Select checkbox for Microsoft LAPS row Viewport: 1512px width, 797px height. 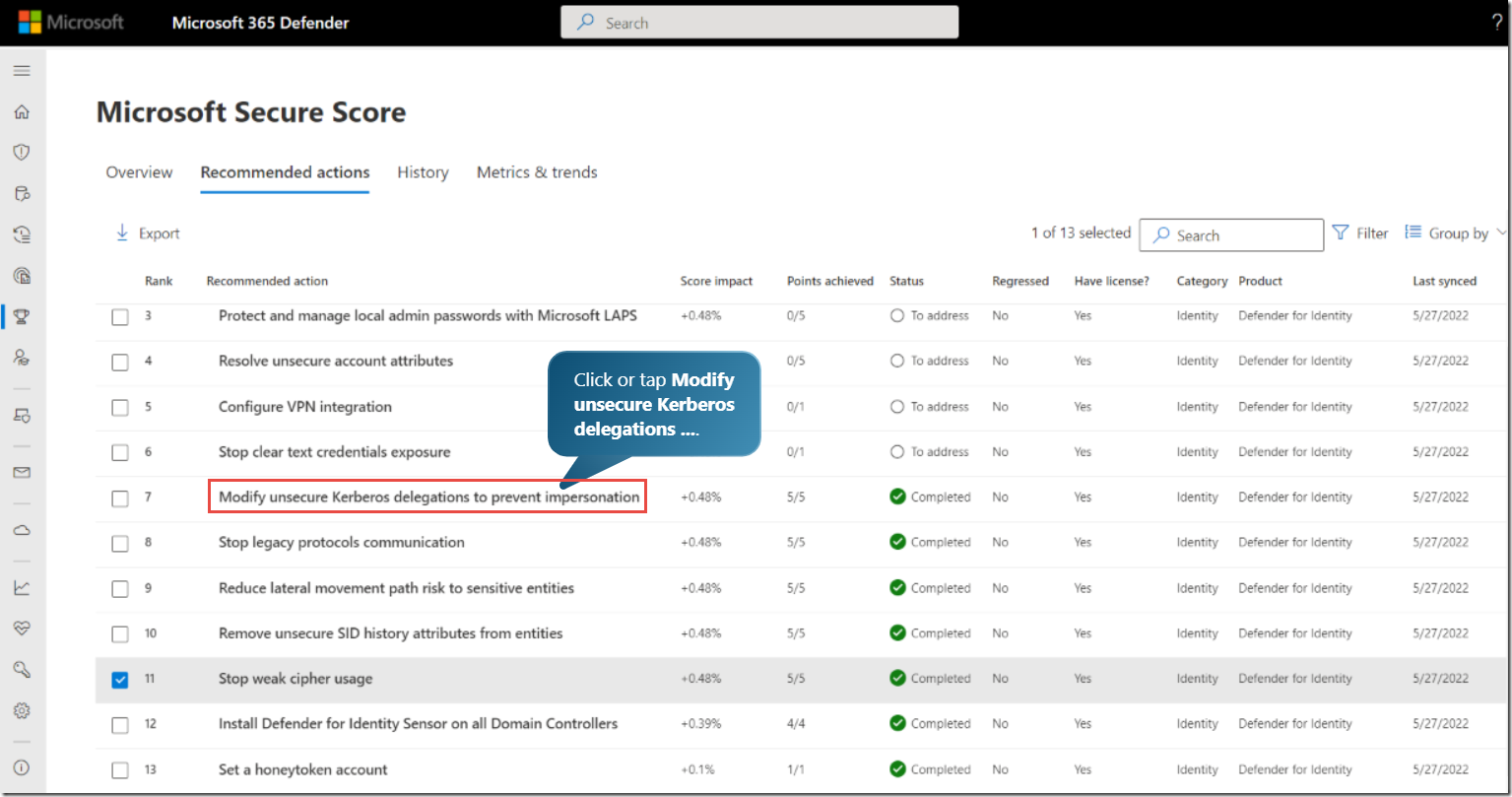click(x=120, y=317)
